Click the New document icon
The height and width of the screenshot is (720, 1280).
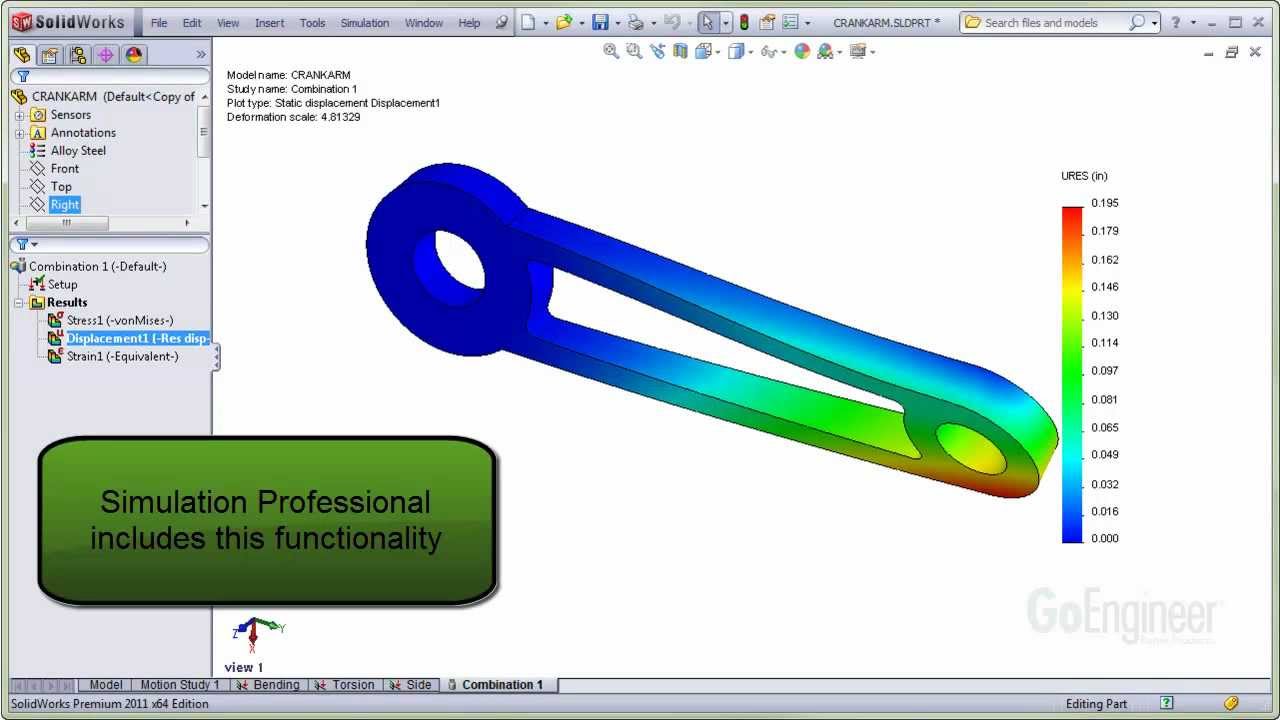(528, 22)
